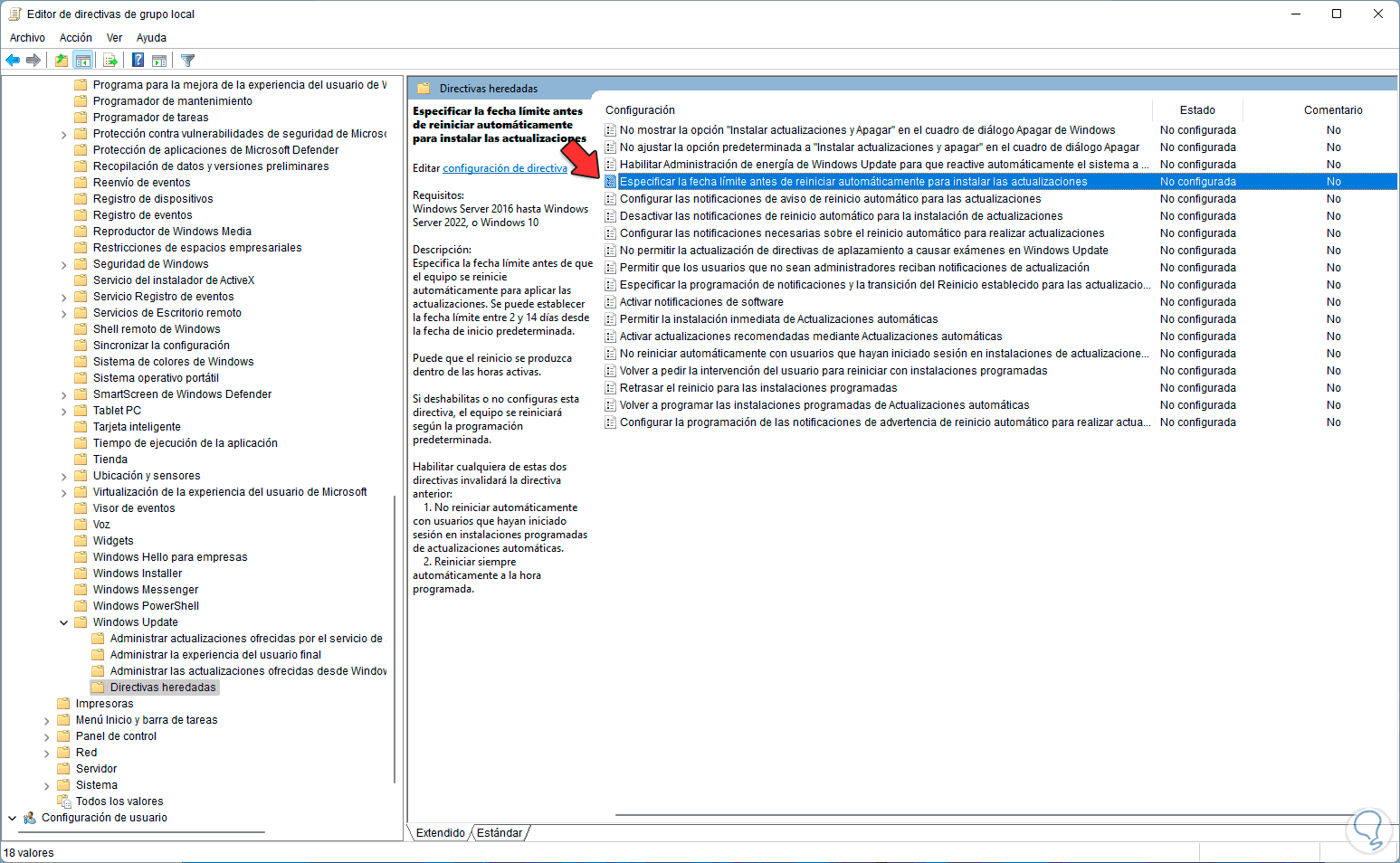Click policy icon for No mostrar la opción
Image resolution: width=1400 pixels, height=863 pixels.
click(611, 130)
